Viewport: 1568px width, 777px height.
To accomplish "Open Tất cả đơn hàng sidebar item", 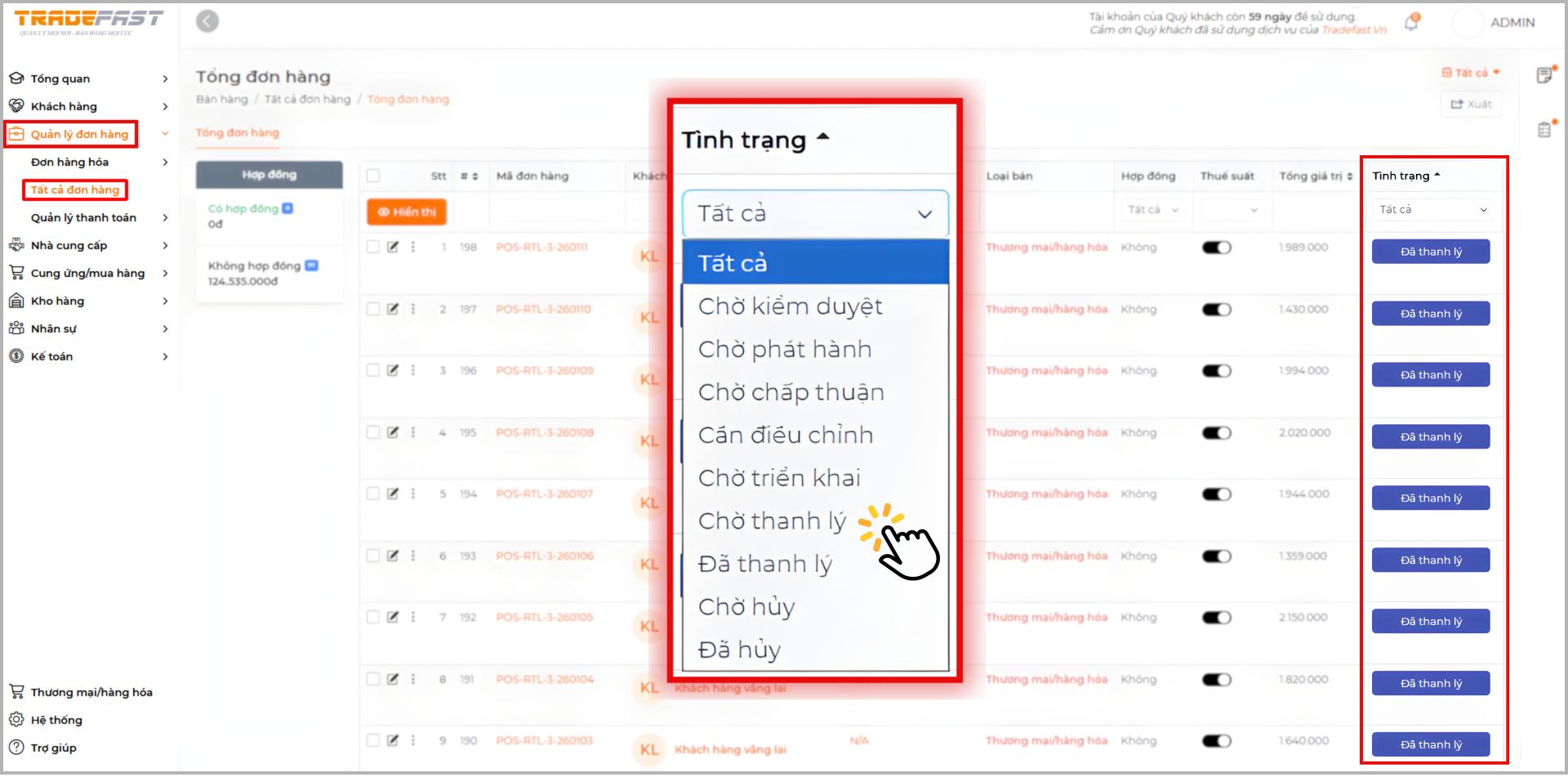I will tap(75, 190).
